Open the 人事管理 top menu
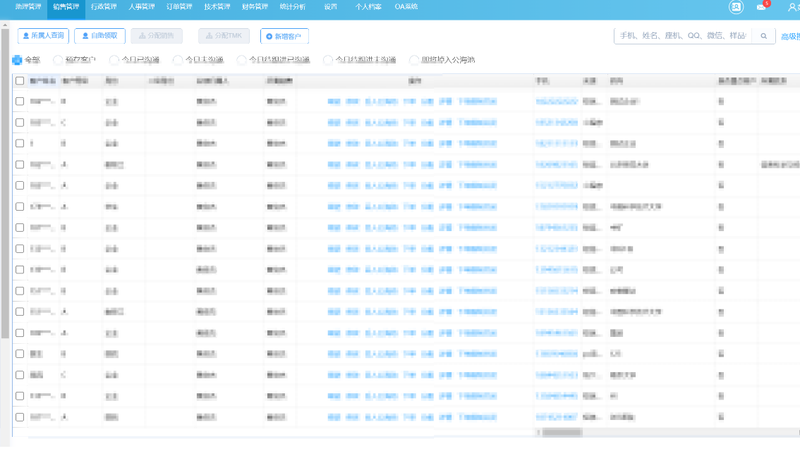Image resolution: width=800 pixels, height=451 pixels. 141,7
